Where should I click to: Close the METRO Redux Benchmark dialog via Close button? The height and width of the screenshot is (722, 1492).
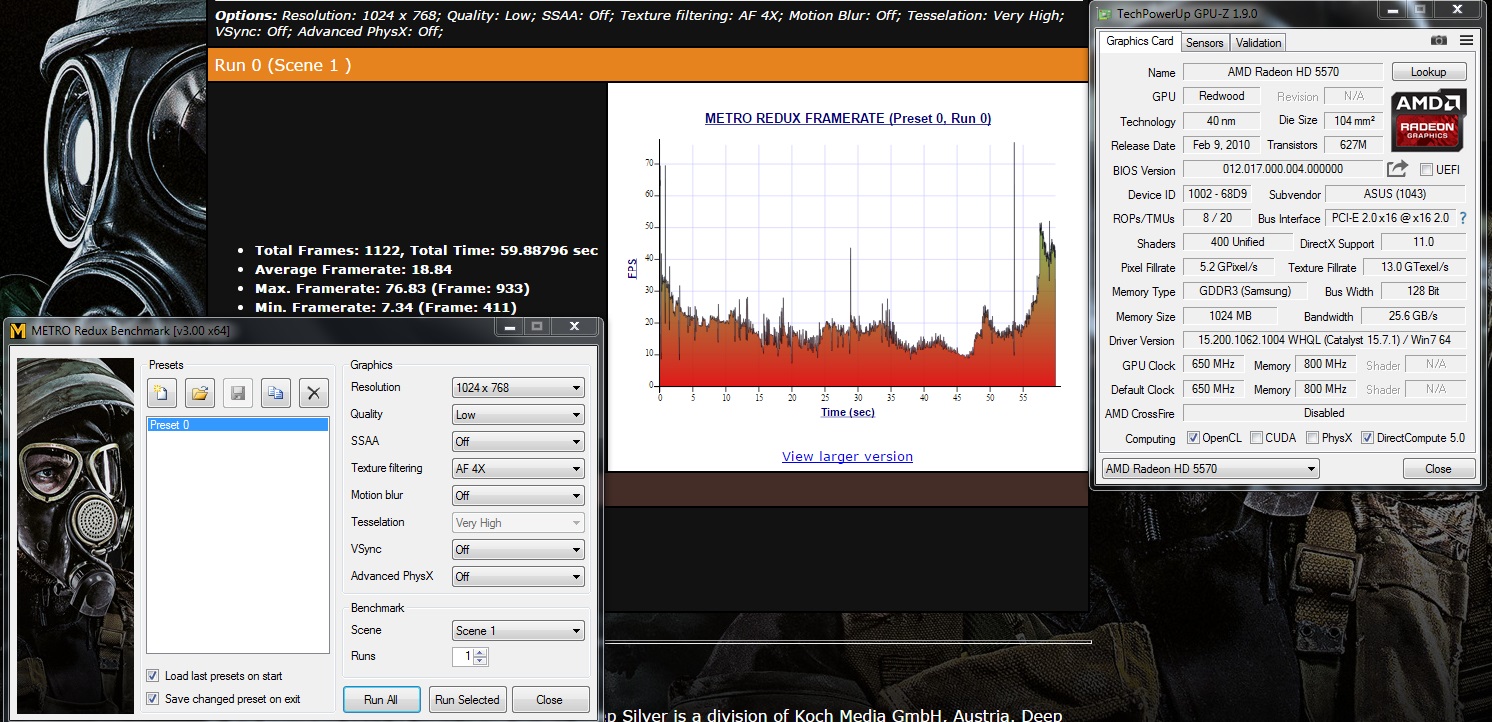tap(550, 700)
